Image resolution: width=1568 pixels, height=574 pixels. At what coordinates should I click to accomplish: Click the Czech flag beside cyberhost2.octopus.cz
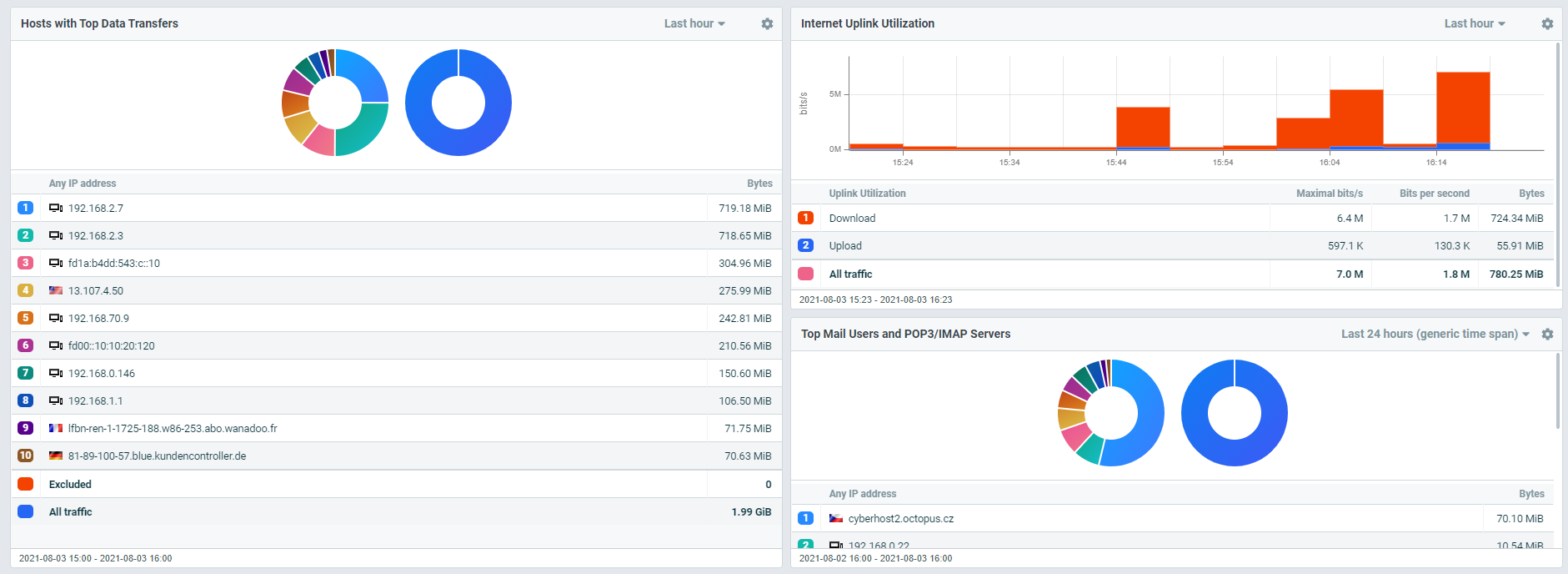click(836, 519)
